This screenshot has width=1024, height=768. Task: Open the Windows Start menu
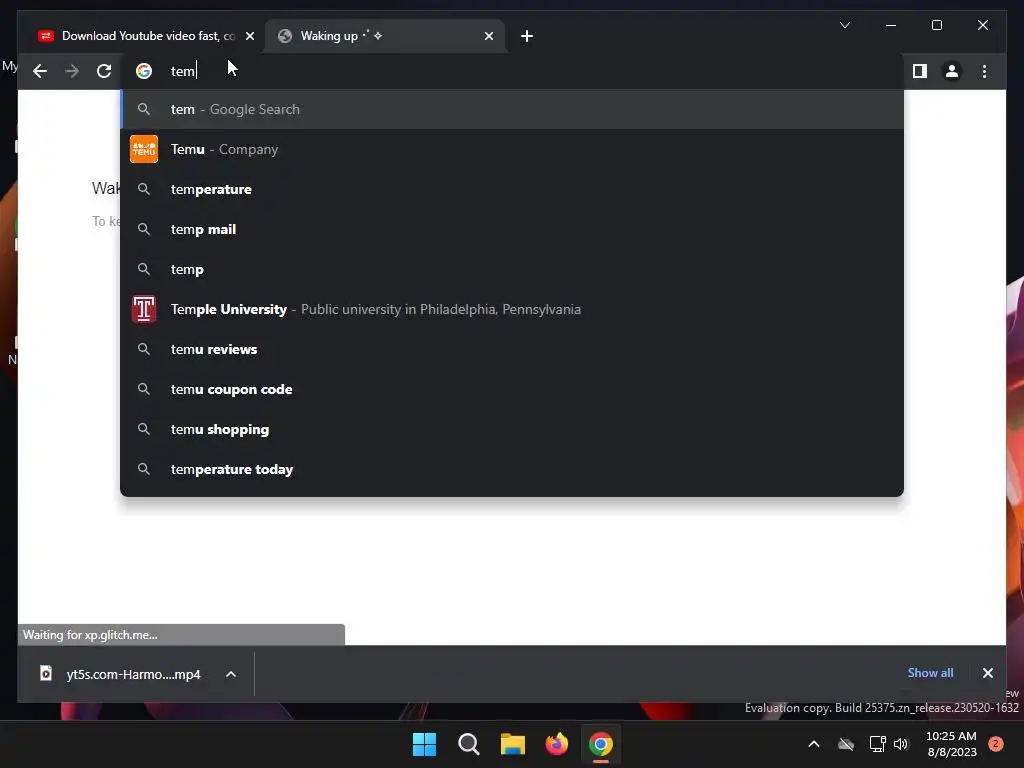[424, 744]
